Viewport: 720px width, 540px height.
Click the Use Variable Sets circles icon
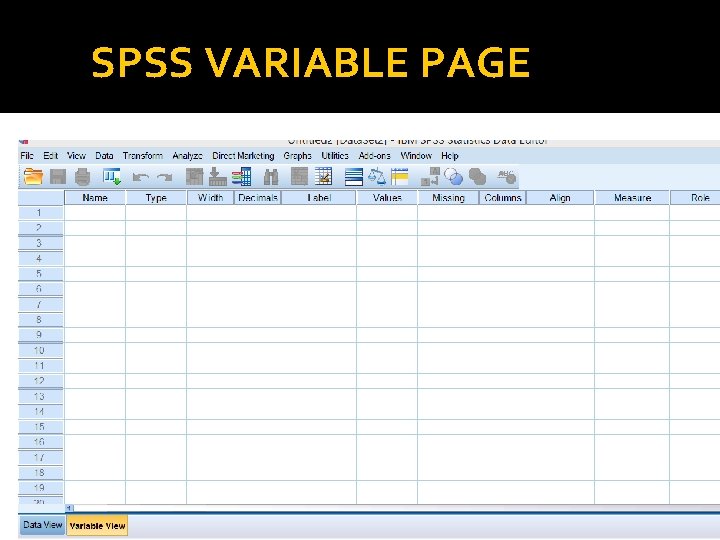[454, 177]
